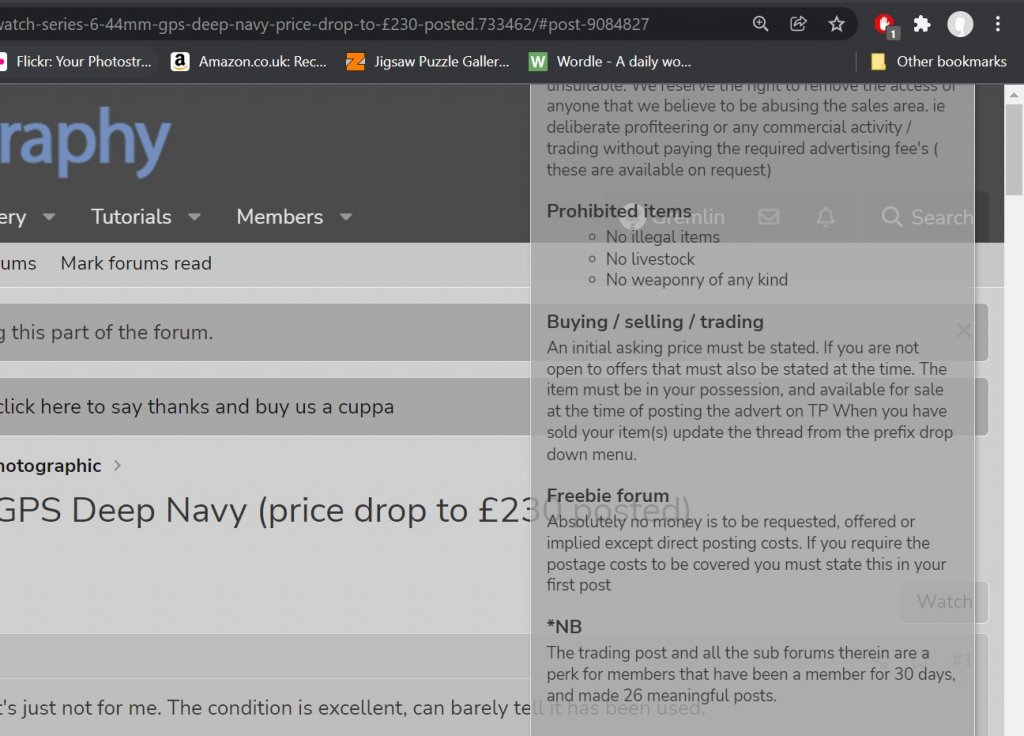The image size is (1024, 736).
Task: Open the red extension icon with badge
Action: (x=884, y=24)
